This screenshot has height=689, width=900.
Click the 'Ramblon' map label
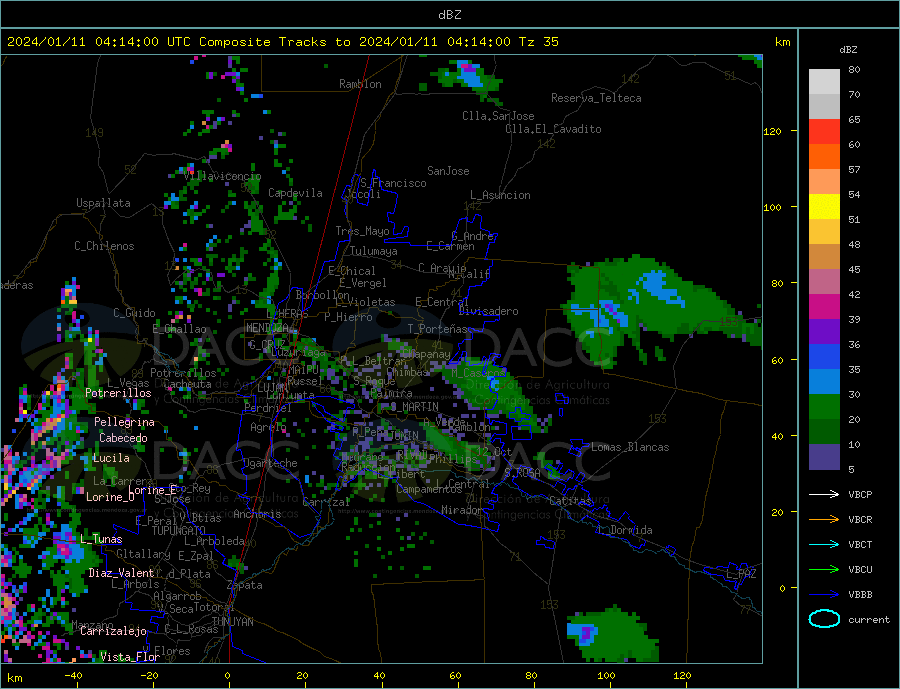(360, 84)
